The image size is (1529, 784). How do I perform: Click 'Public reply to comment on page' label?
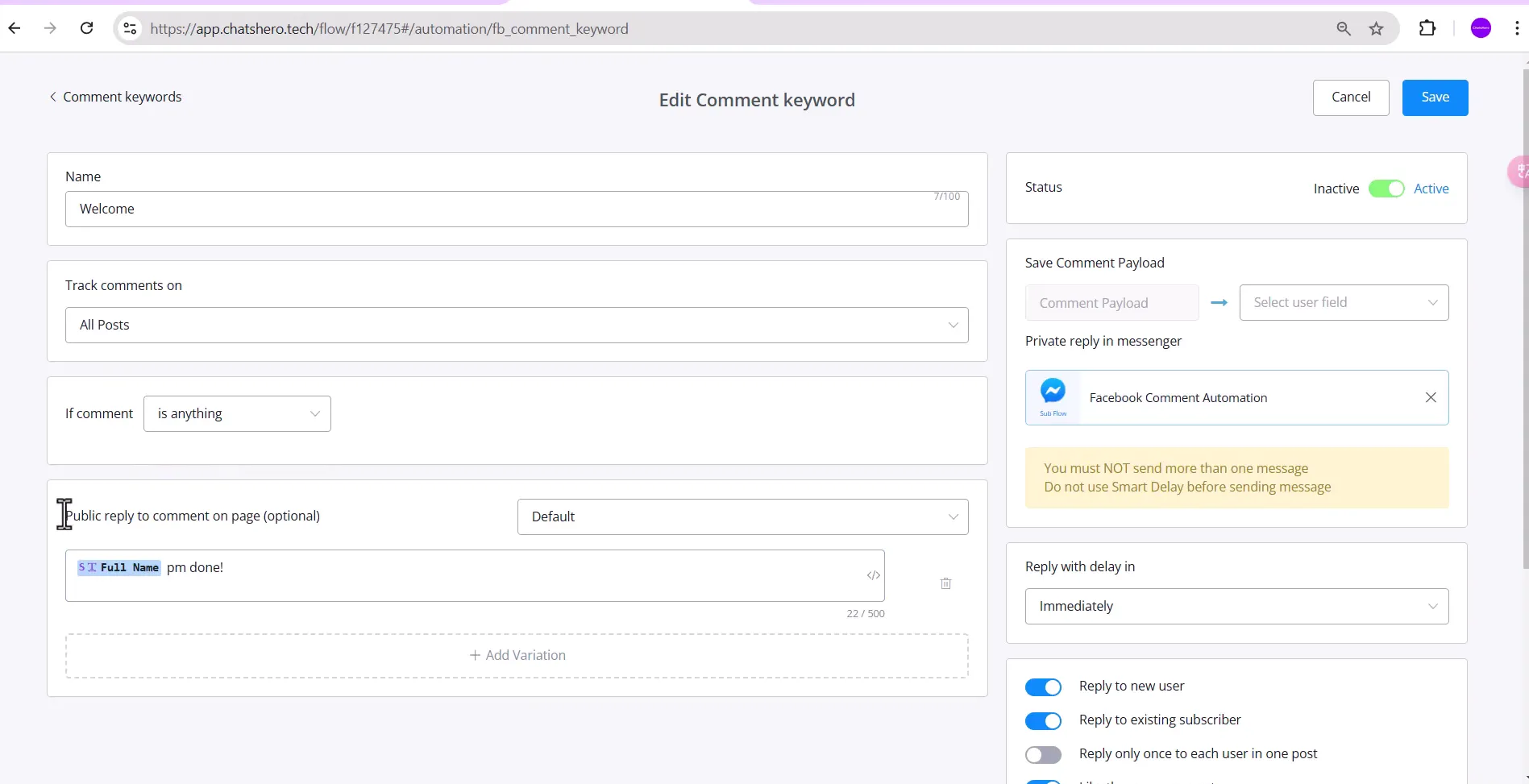[x=193, y=516]
